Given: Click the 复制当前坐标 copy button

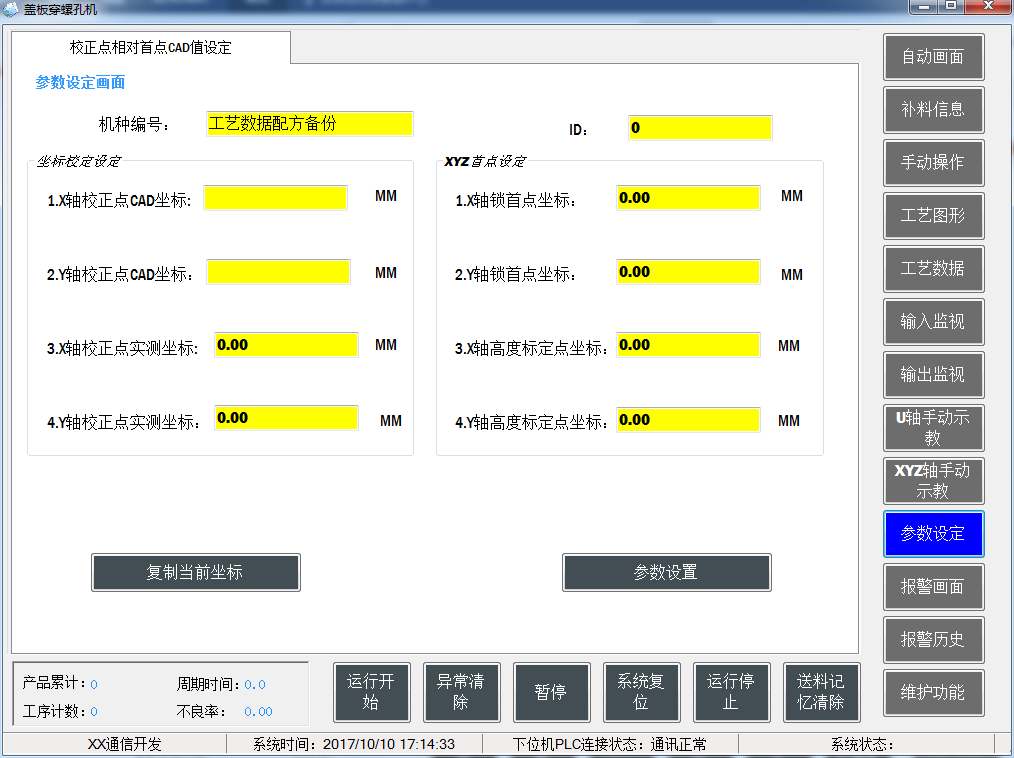Looking at the screenshot, I should [195, 572].
